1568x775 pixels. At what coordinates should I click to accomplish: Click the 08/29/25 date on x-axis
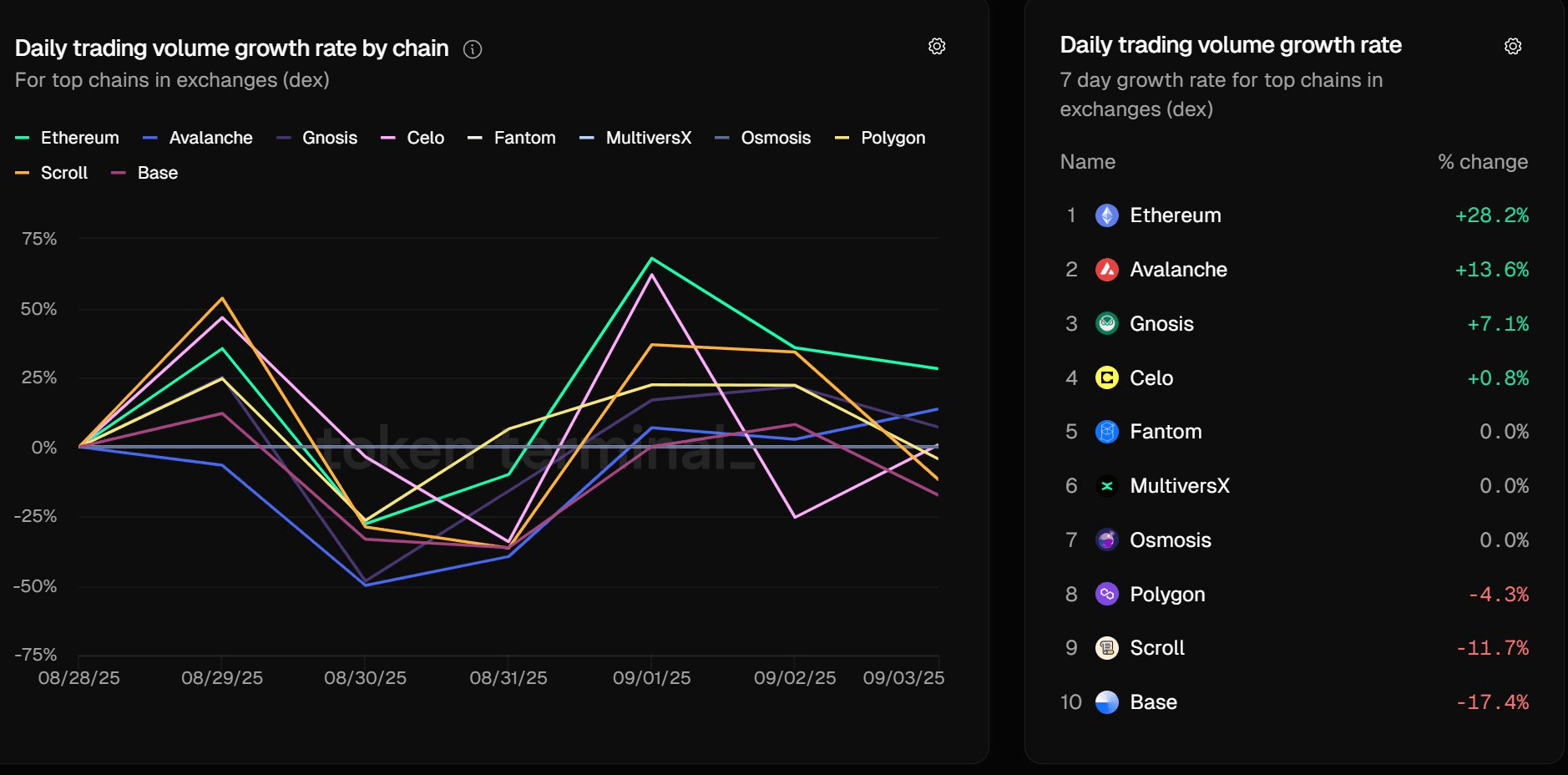(222, 678)
